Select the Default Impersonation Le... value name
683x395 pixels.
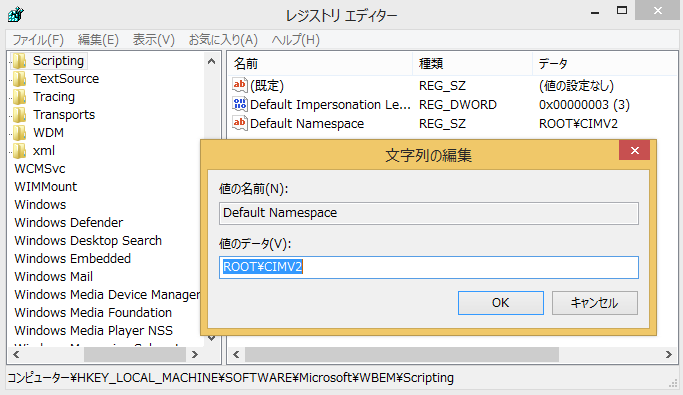point(330,105)
